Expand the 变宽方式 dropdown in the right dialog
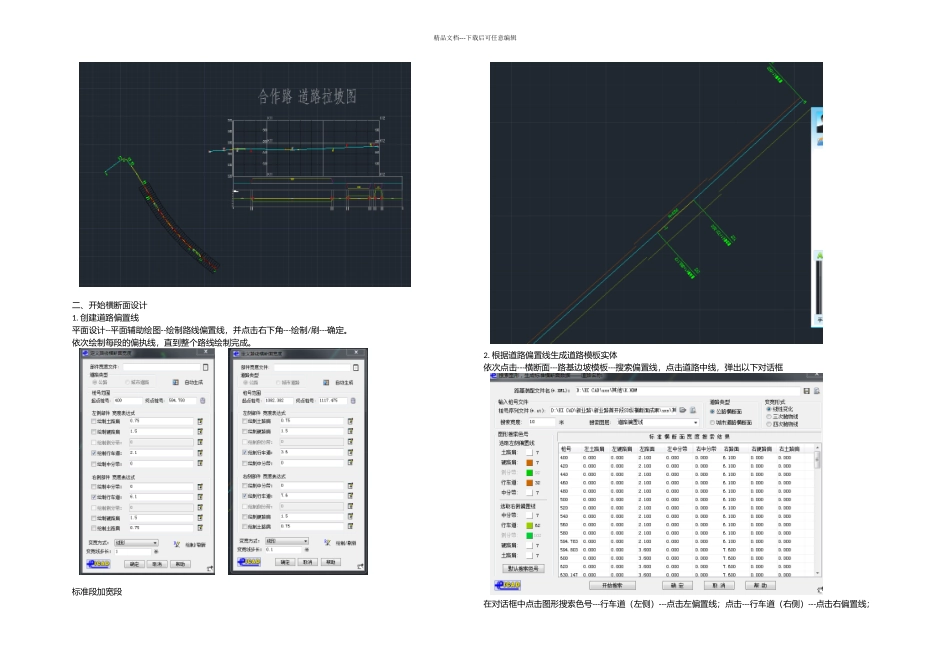The height and width of the screenshot is (672, 950). (x=285, y=541)
